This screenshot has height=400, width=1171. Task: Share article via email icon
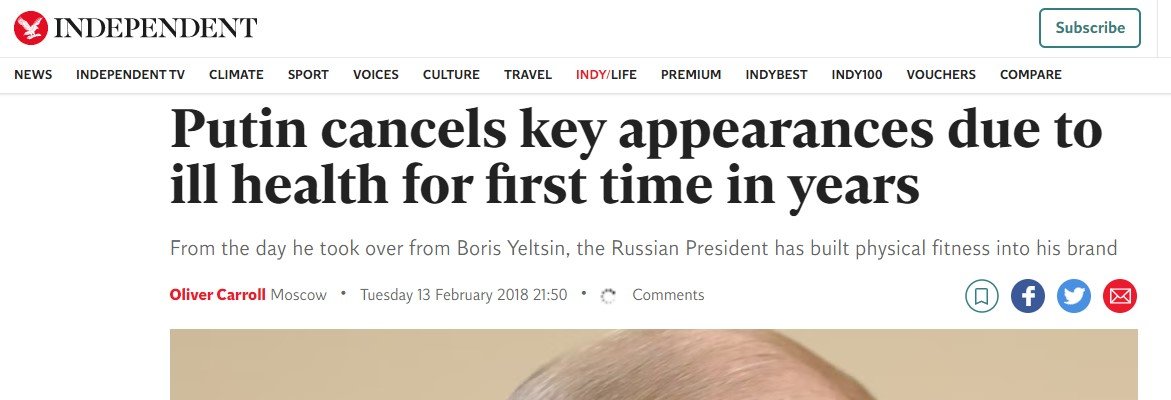click(1120, 296)
